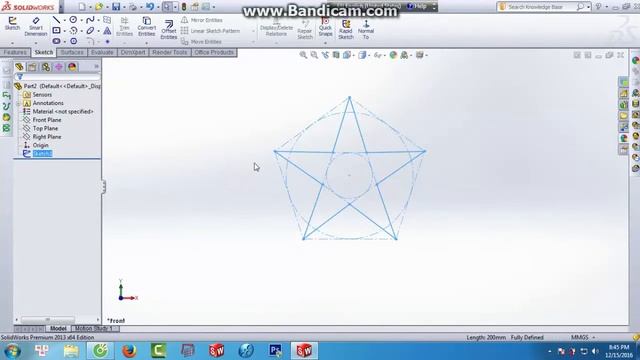Select the Spline sketch tool
The height and width of the screenshot is (360, 640).
[x=90, y=20]
